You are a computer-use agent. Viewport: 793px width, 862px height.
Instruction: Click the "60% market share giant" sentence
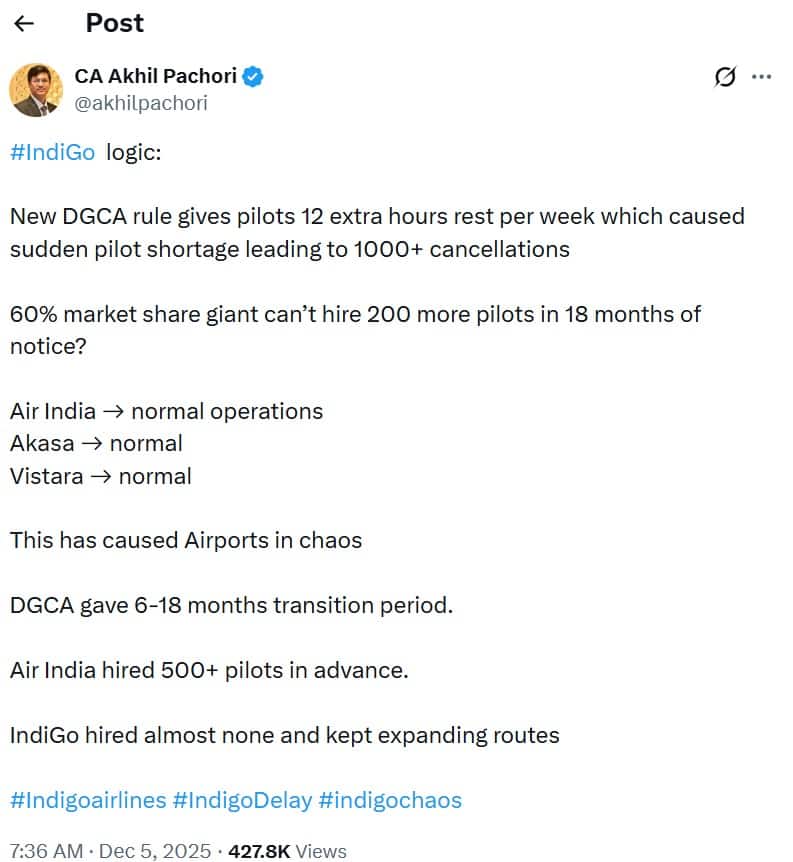coord(355,329)
